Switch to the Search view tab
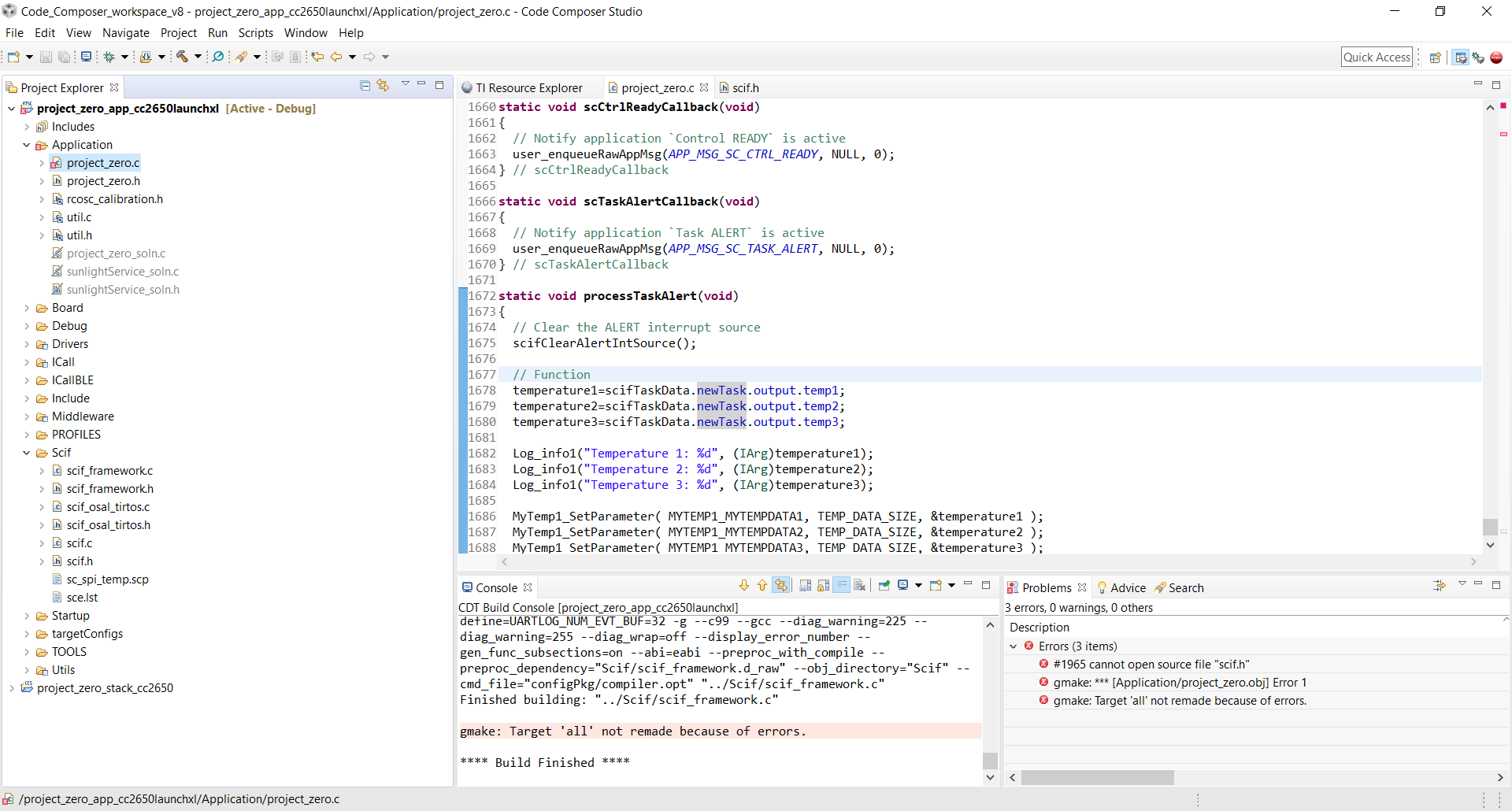The width and height of the screenshot is (1512, 811). (x=1179, y=588)
